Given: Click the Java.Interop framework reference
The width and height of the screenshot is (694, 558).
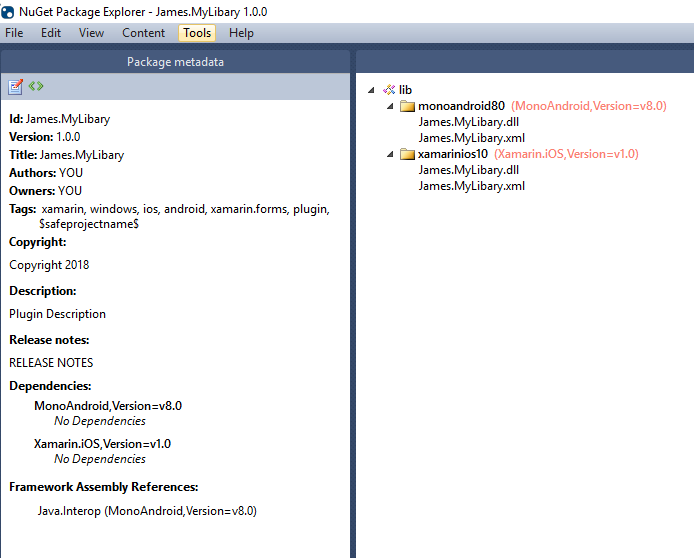Looking at the screenshot, I should (147, 511).
